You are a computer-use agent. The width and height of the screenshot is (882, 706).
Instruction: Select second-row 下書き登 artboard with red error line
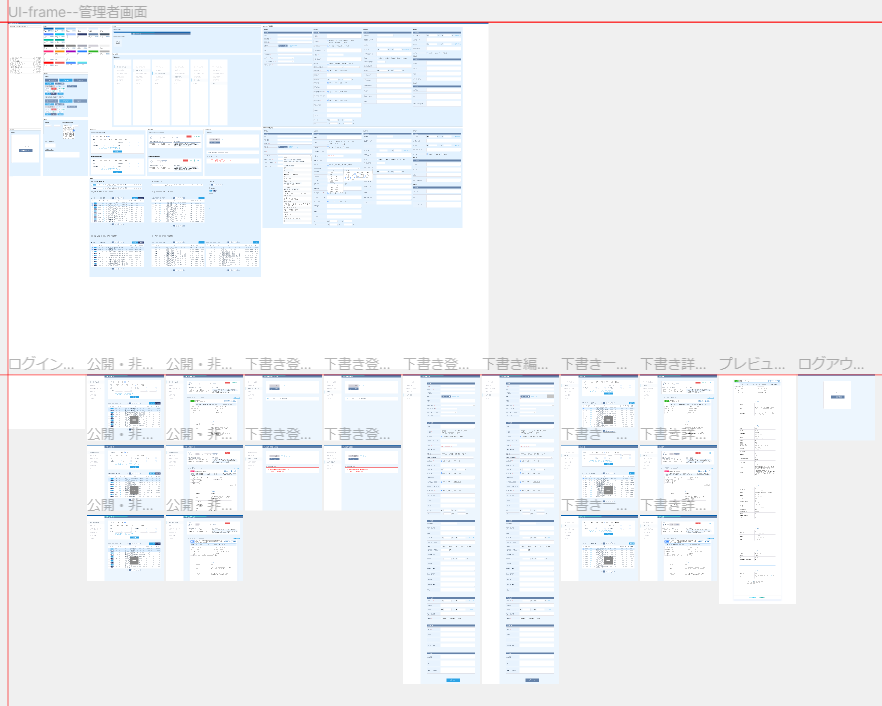[283, 476]
